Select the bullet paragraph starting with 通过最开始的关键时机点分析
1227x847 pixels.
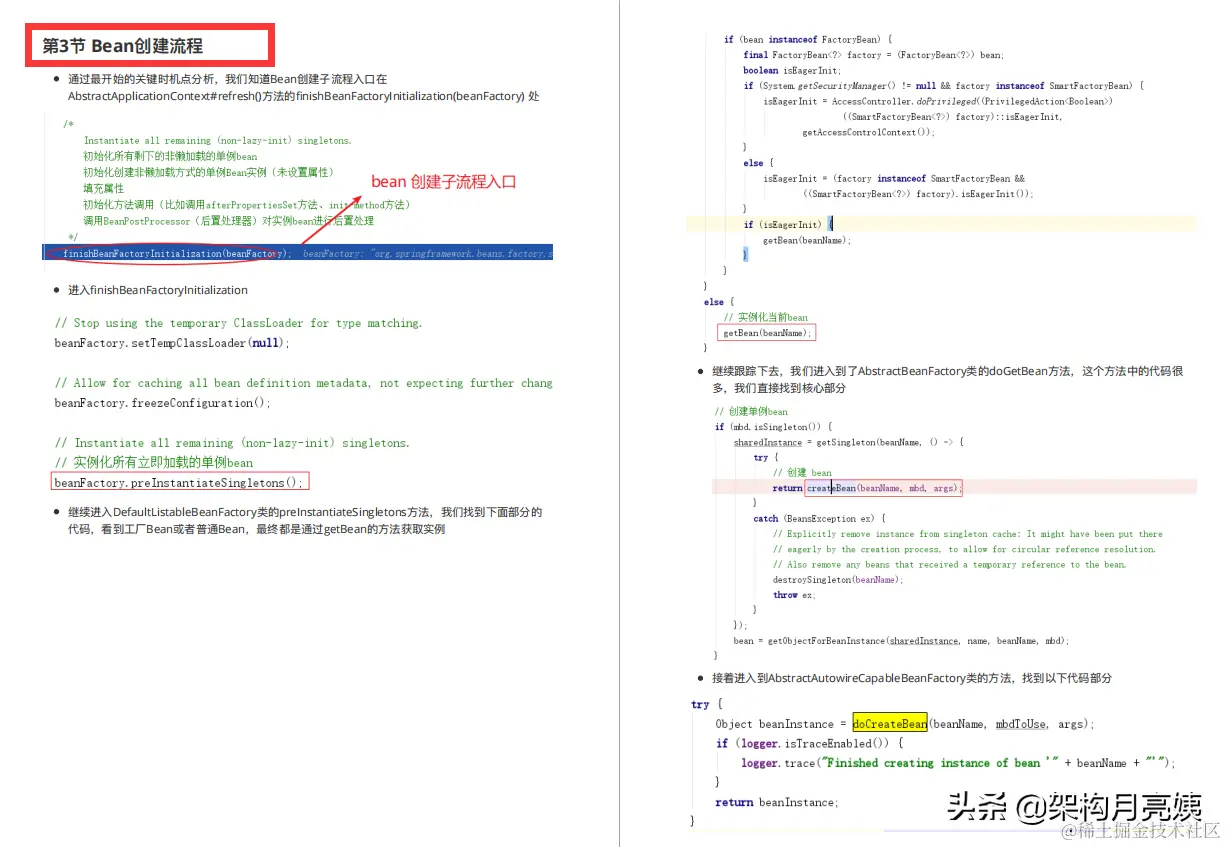pos(304,87)
